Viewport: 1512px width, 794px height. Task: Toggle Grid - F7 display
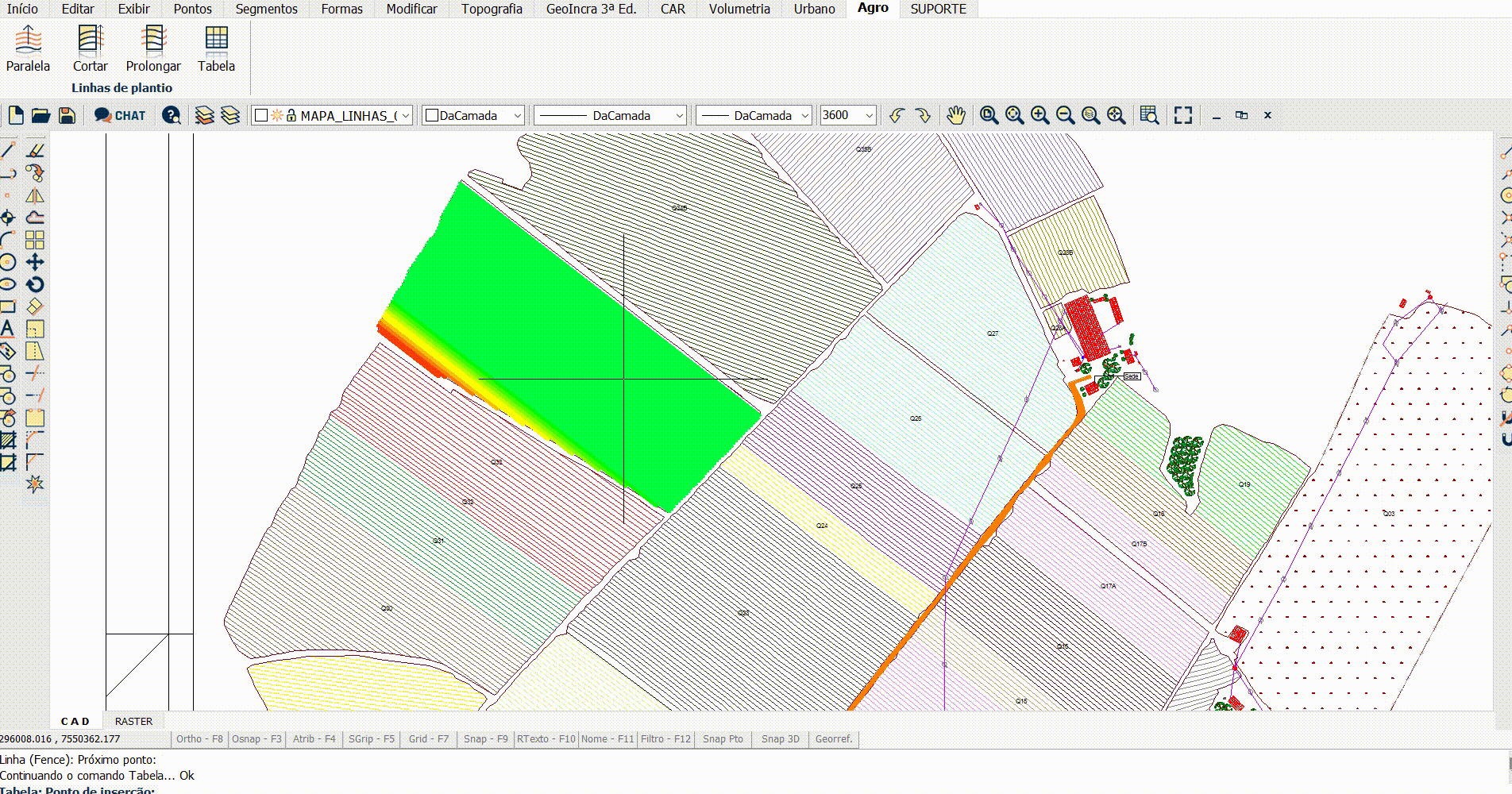(x=428, y=739)
